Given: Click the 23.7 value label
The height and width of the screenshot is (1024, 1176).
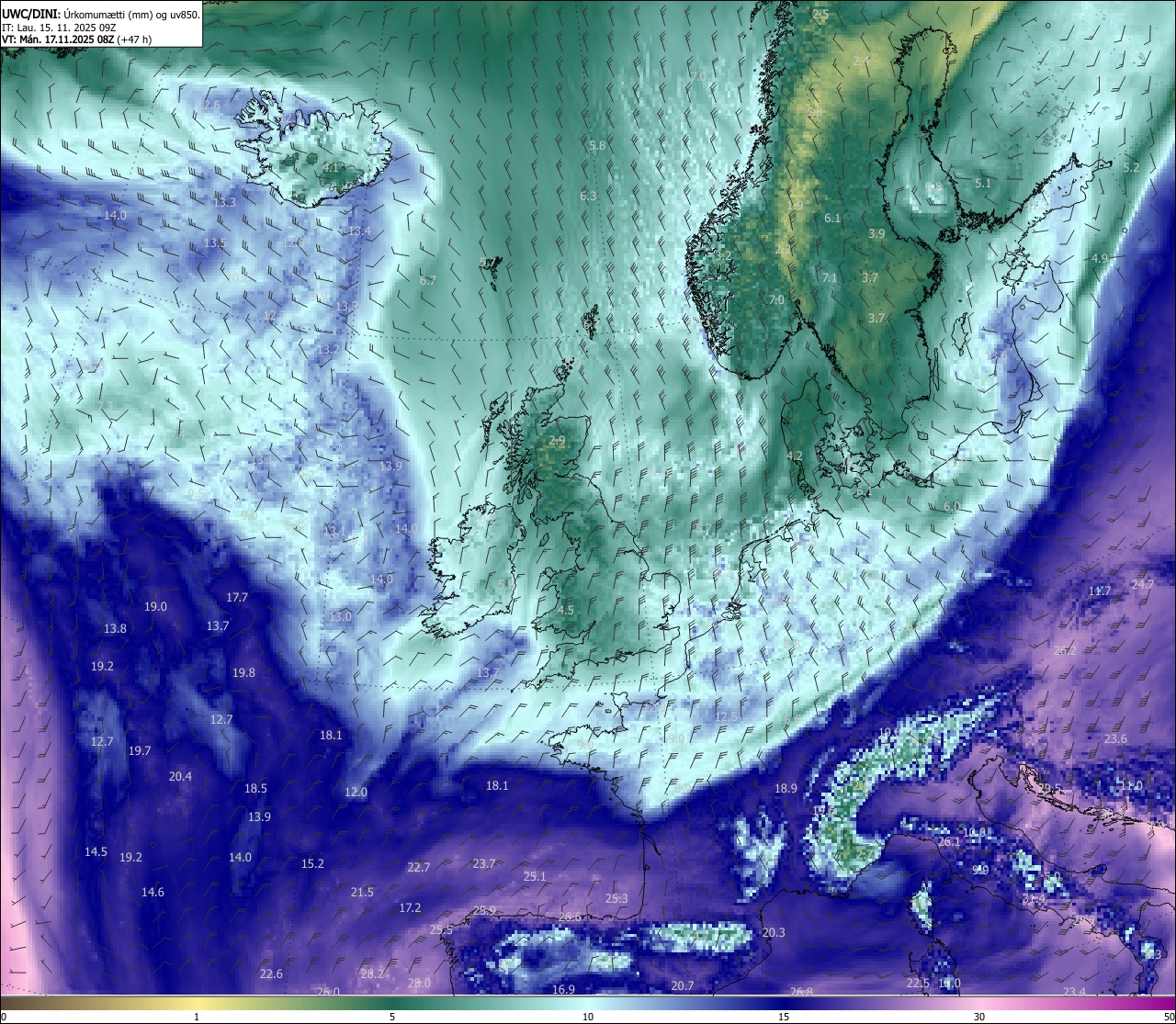Looking at the screenshot, I should coord(484,864).
